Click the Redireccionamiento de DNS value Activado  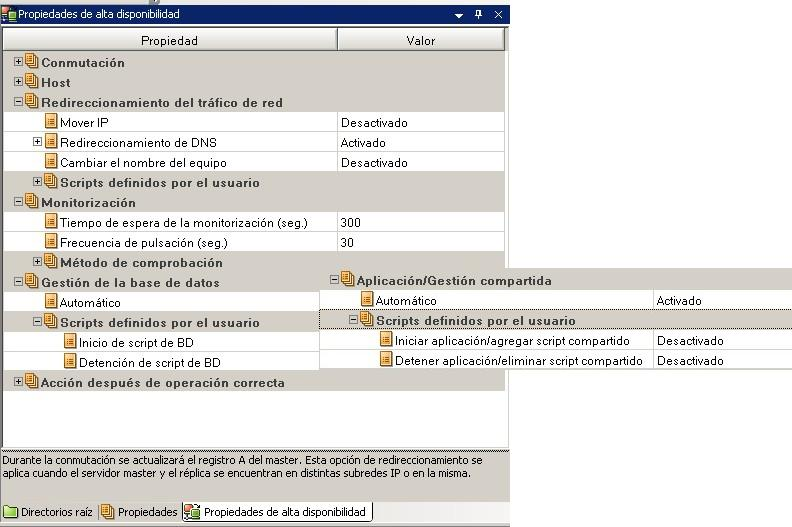[363, 143]
